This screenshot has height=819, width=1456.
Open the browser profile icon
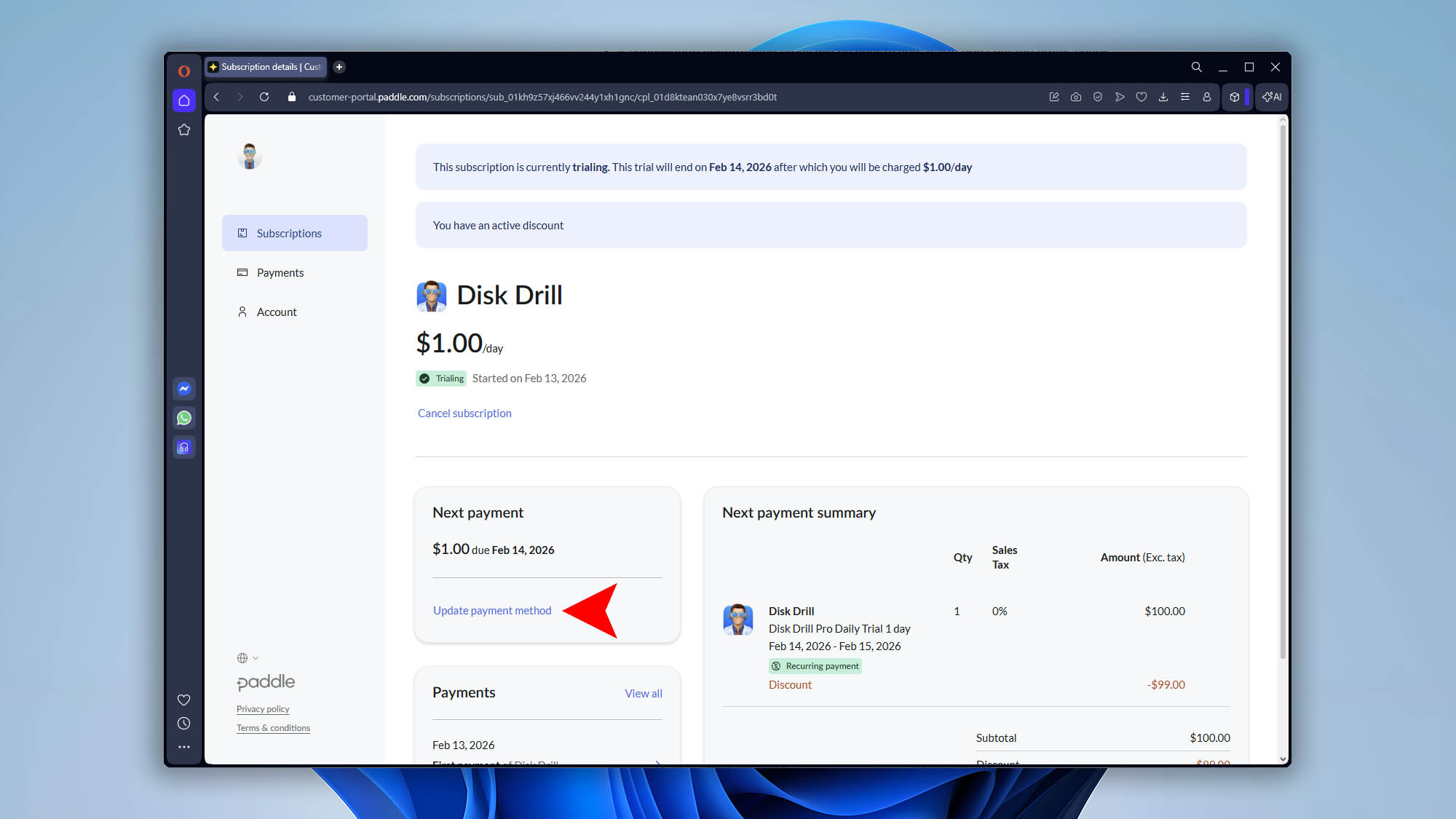click(x=1207, y=97)
